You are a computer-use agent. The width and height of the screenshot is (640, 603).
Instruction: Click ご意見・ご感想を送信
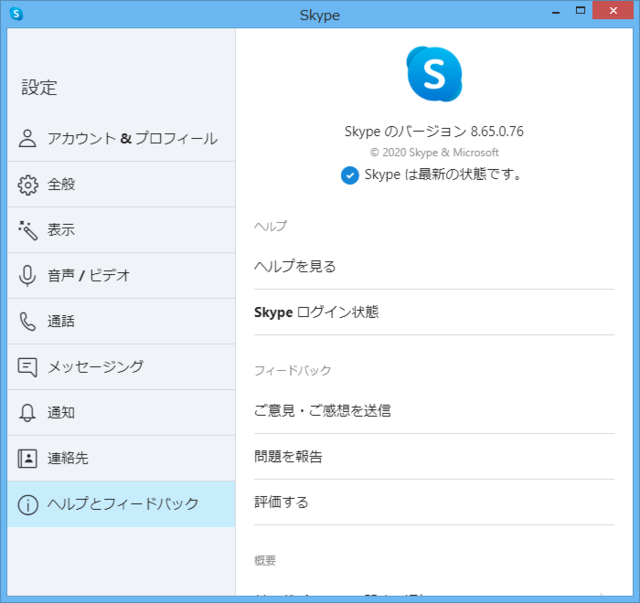click(434, 411)
